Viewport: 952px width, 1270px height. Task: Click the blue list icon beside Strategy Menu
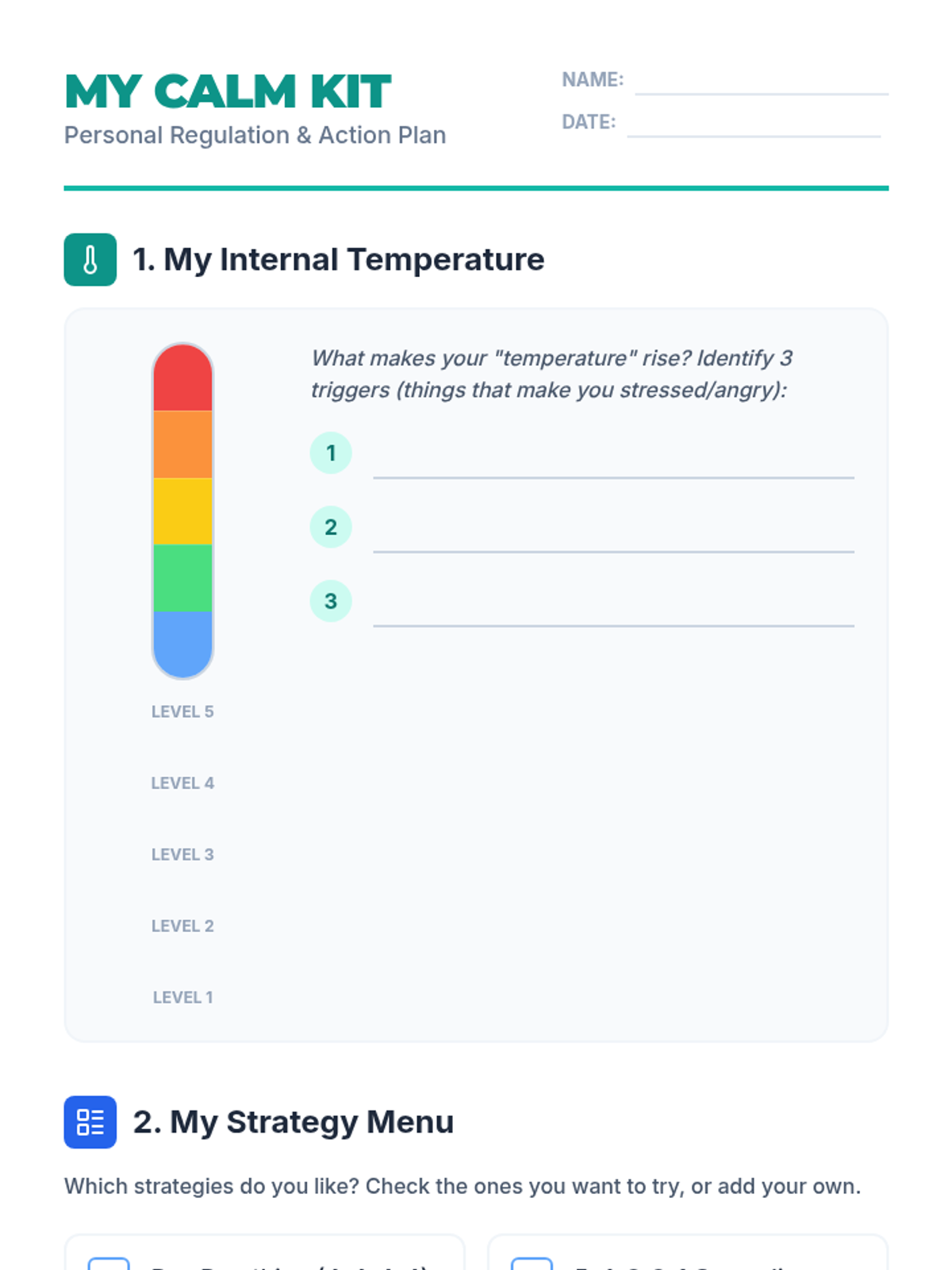pyautogui.click(x=90, y=1122)
